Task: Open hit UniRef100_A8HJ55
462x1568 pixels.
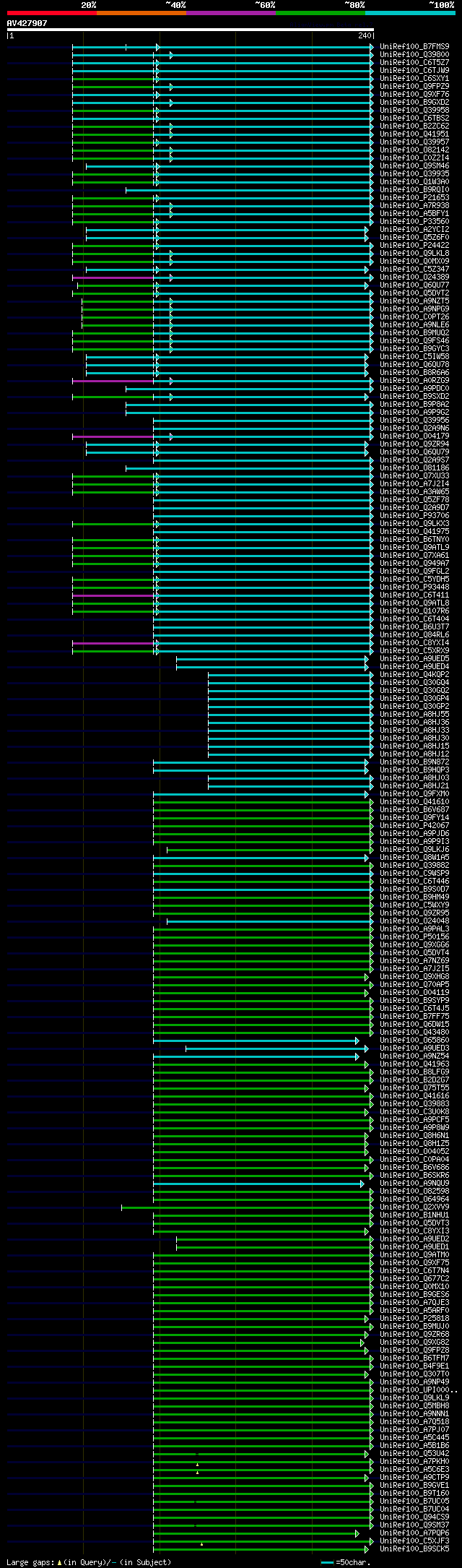Action: click(414, 714)
